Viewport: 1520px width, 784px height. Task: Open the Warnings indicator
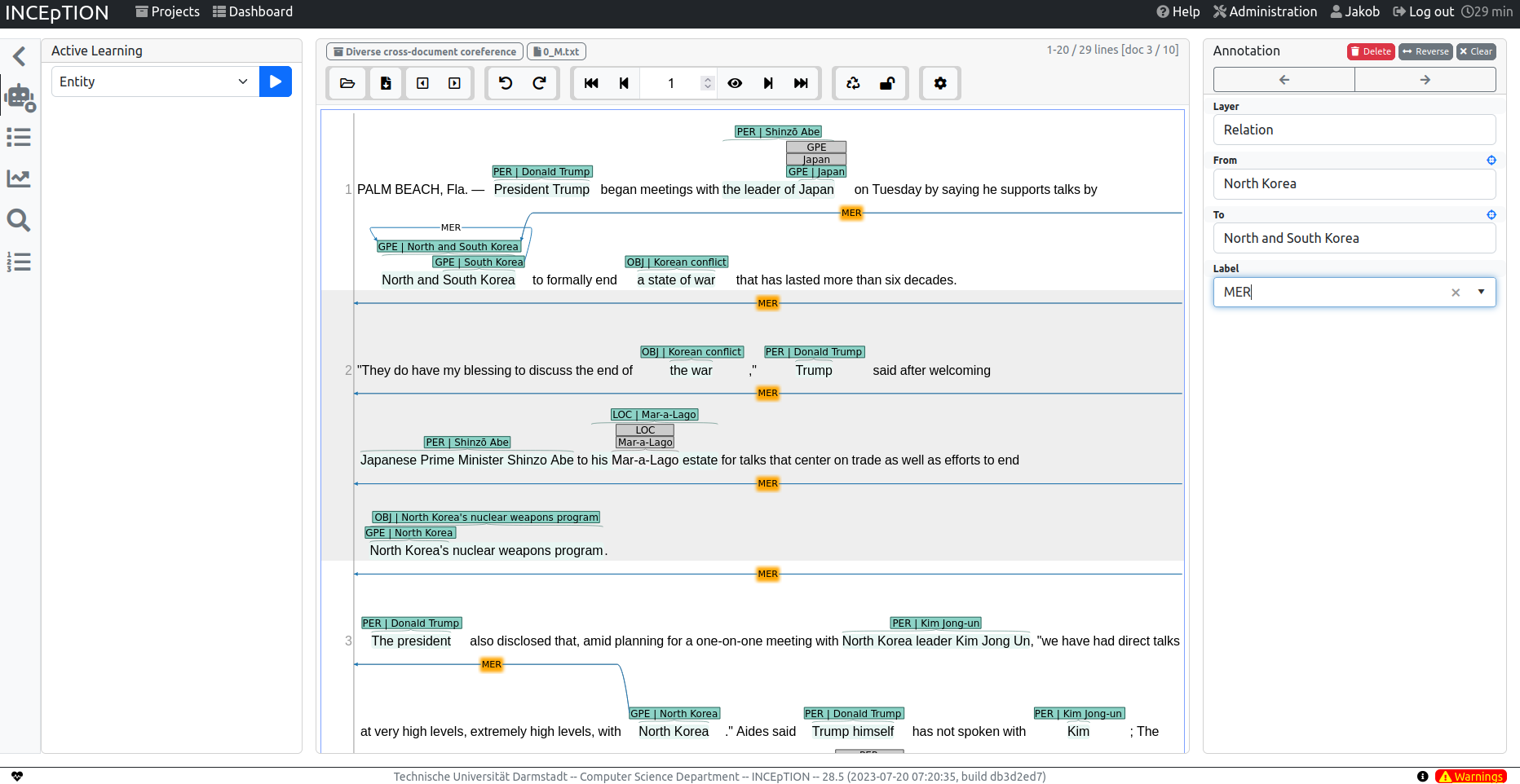(1471, 777)
